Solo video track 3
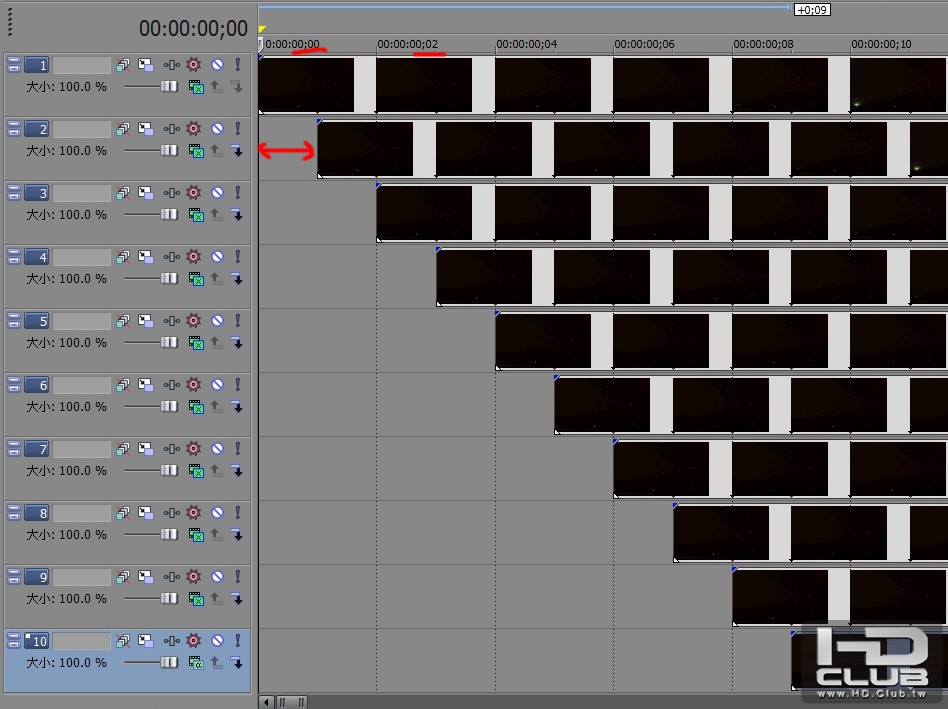The height and width of the screenshot is (709, 948). tap(238, 193)
